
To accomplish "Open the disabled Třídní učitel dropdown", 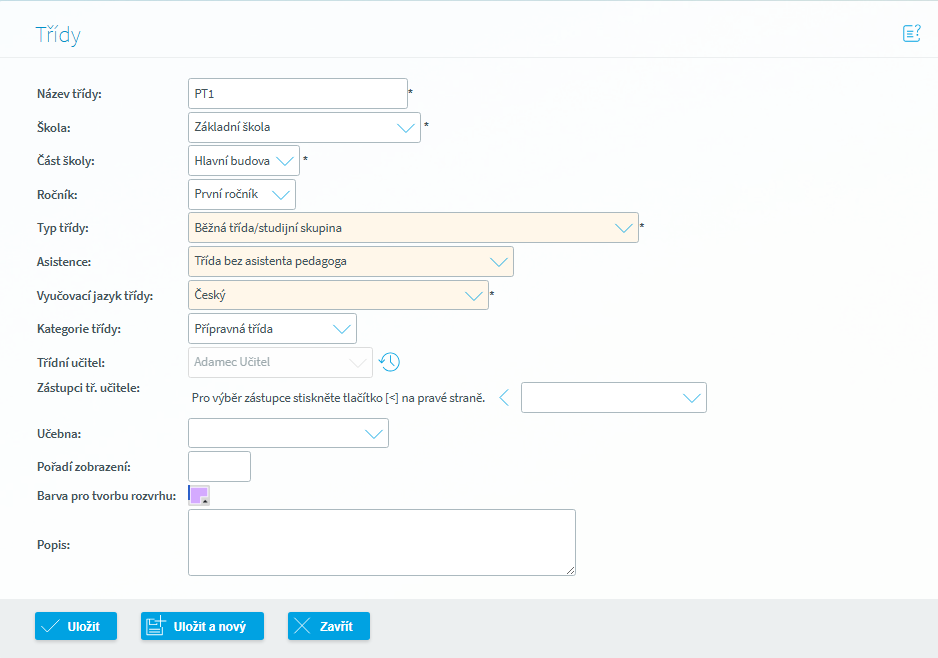I will click(280, 362).
